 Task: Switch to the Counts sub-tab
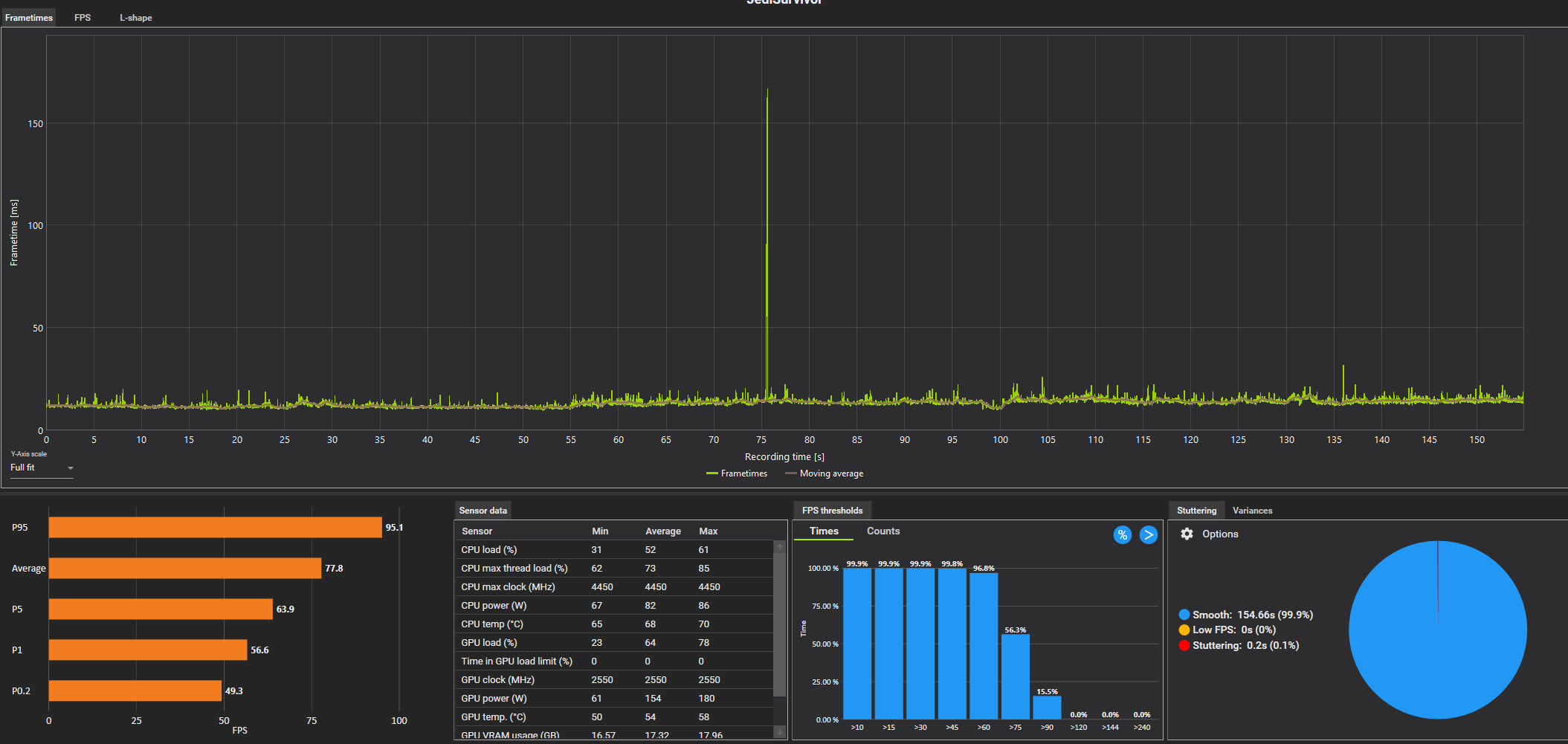point(883,531)
